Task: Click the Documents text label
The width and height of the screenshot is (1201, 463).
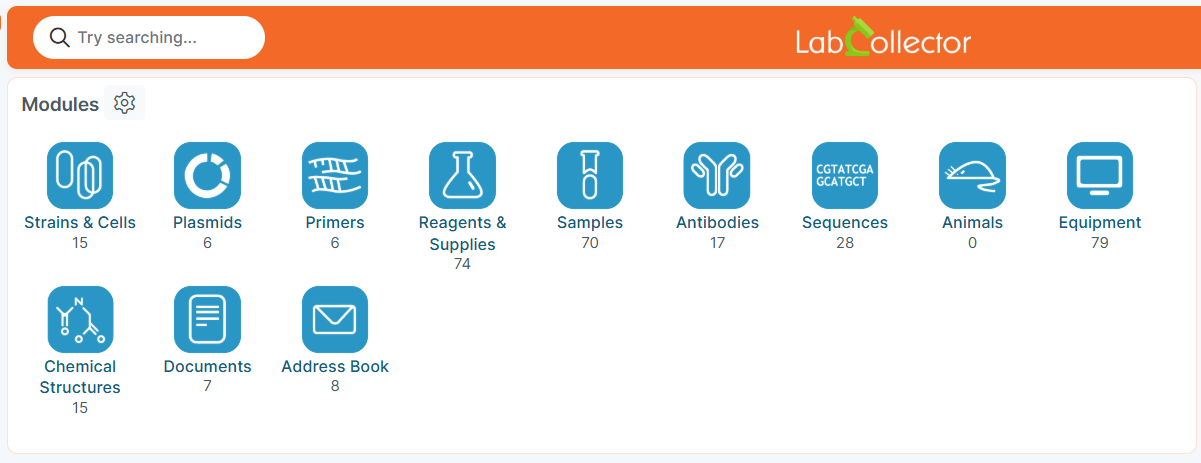Action: point(207,367)
